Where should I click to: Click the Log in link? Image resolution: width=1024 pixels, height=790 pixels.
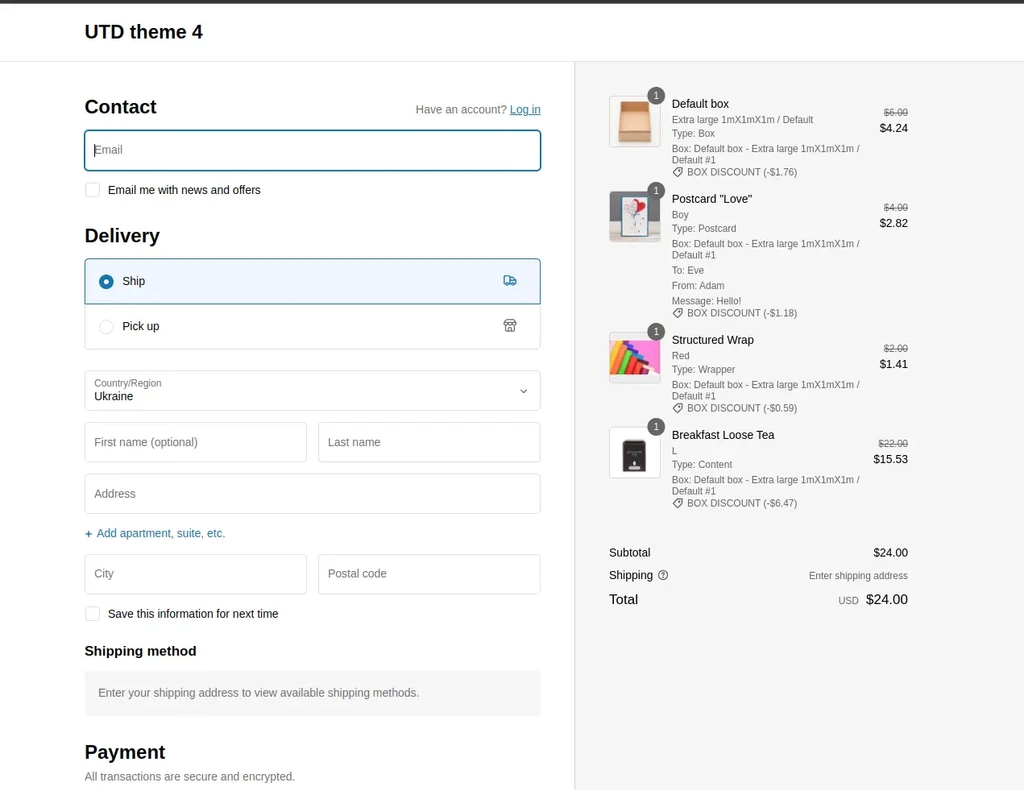[525, 110]
